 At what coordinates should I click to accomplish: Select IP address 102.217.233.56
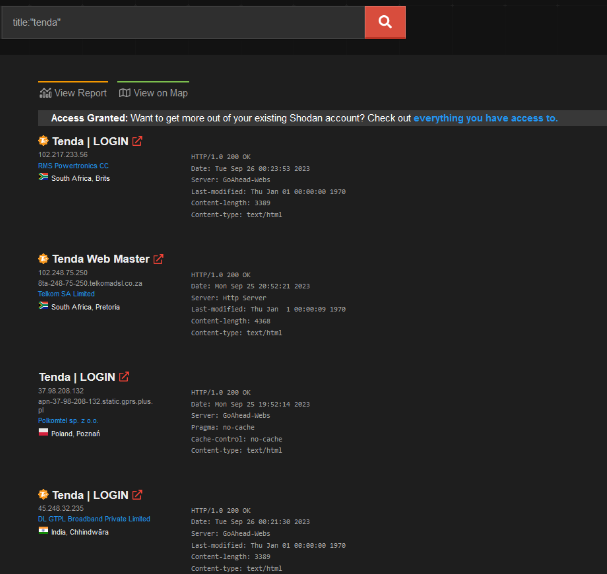[63, 154]
